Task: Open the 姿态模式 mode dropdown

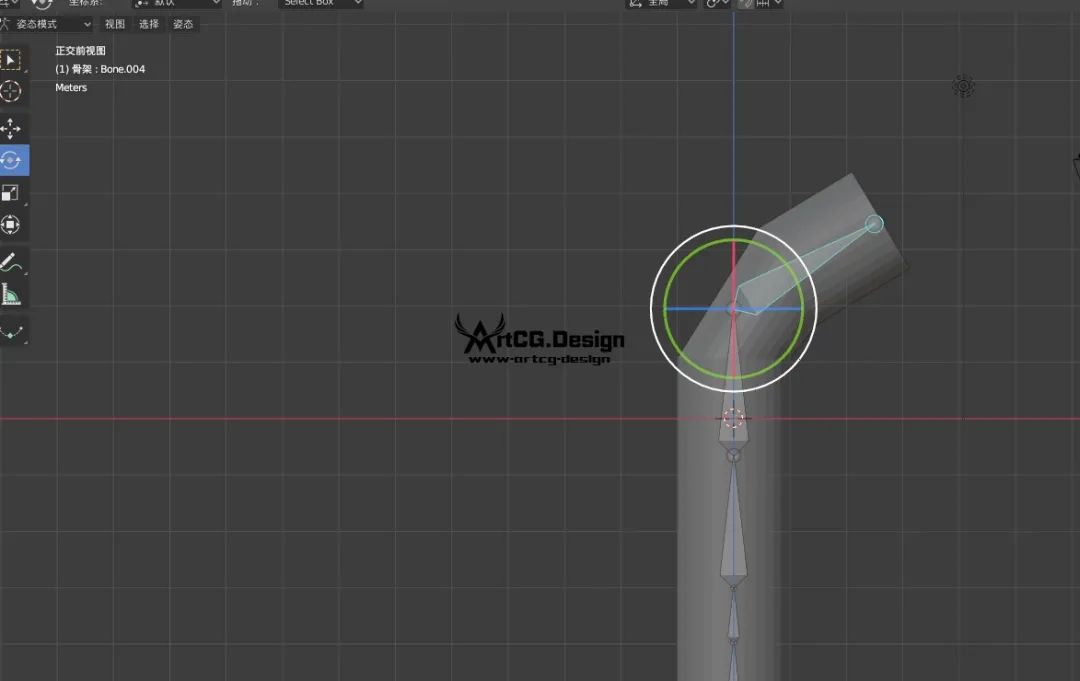Action: (x=48, y=24)
